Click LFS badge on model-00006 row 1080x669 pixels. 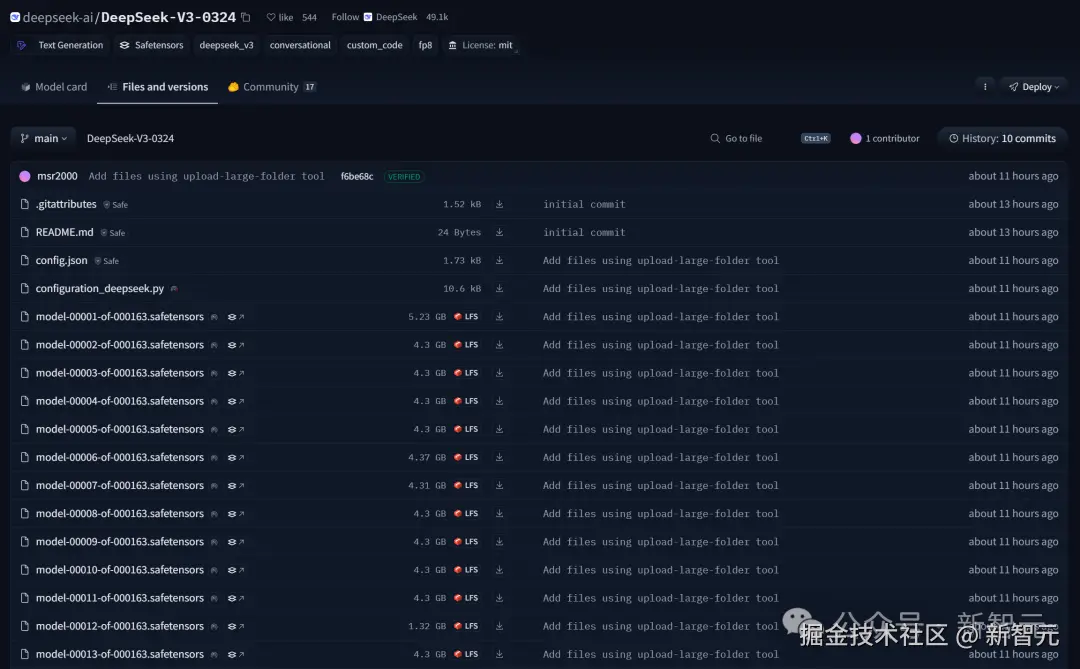click(x=466, y=457)
